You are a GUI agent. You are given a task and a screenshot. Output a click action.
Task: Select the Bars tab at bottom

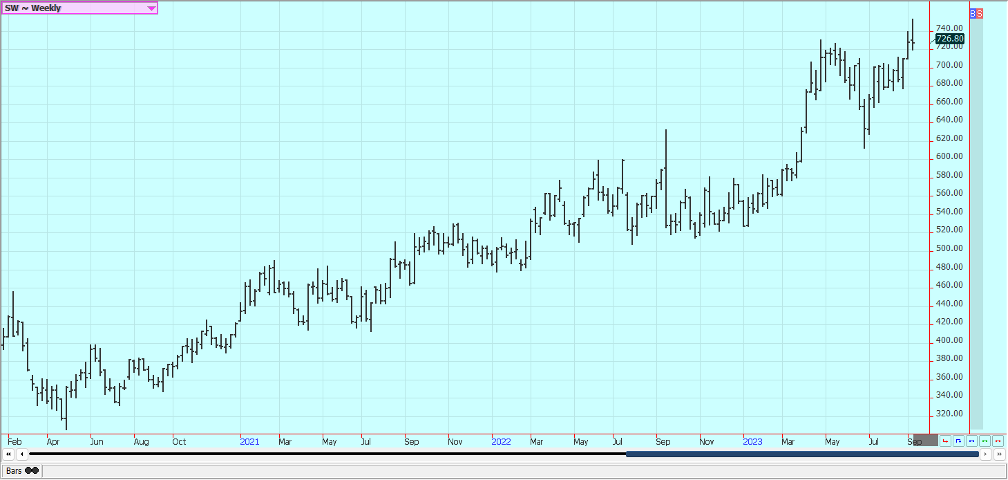20,470
